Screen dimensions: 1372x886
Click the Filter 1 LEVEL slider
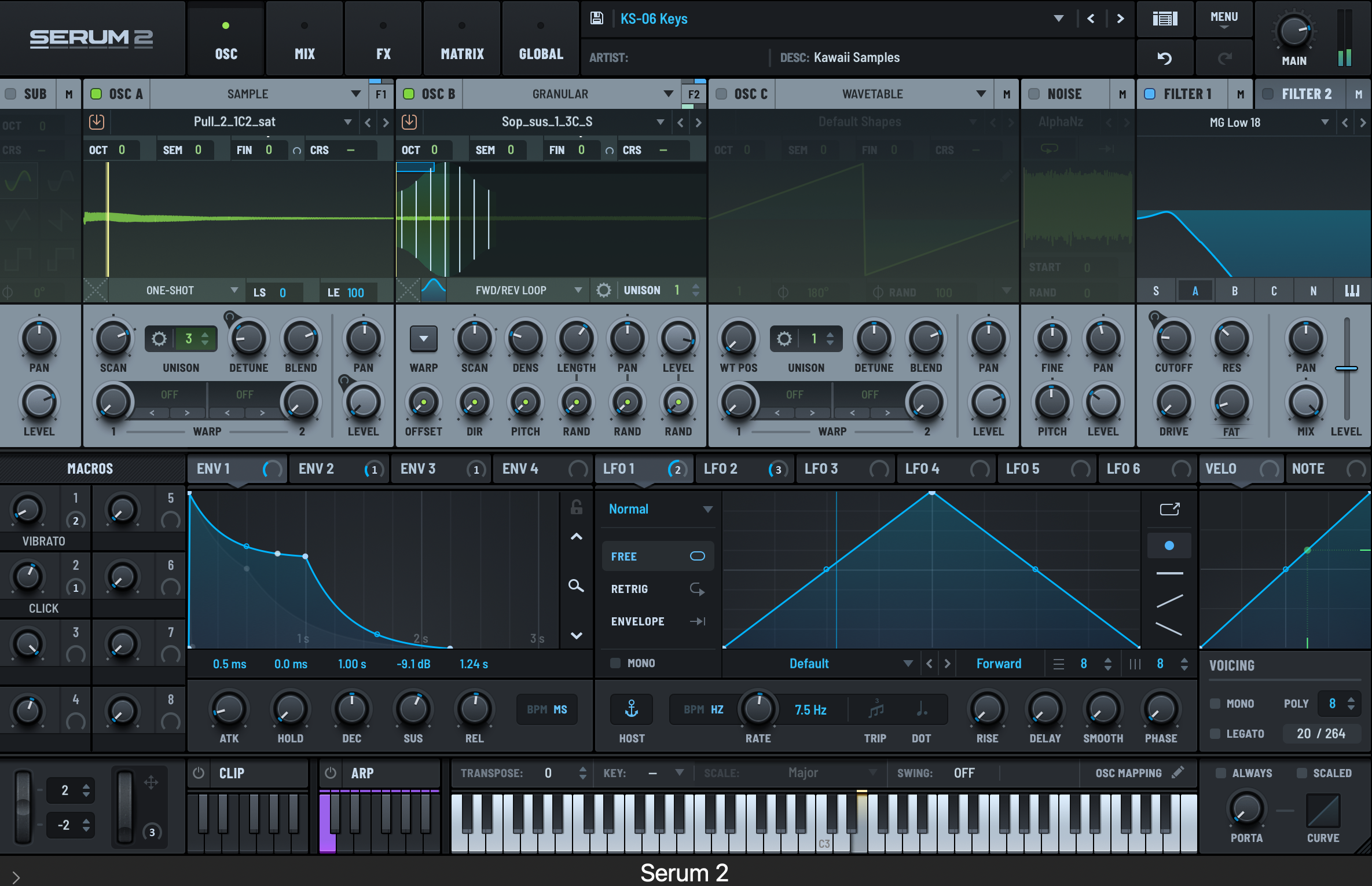pyautogui.click(x=1347, y=368)
